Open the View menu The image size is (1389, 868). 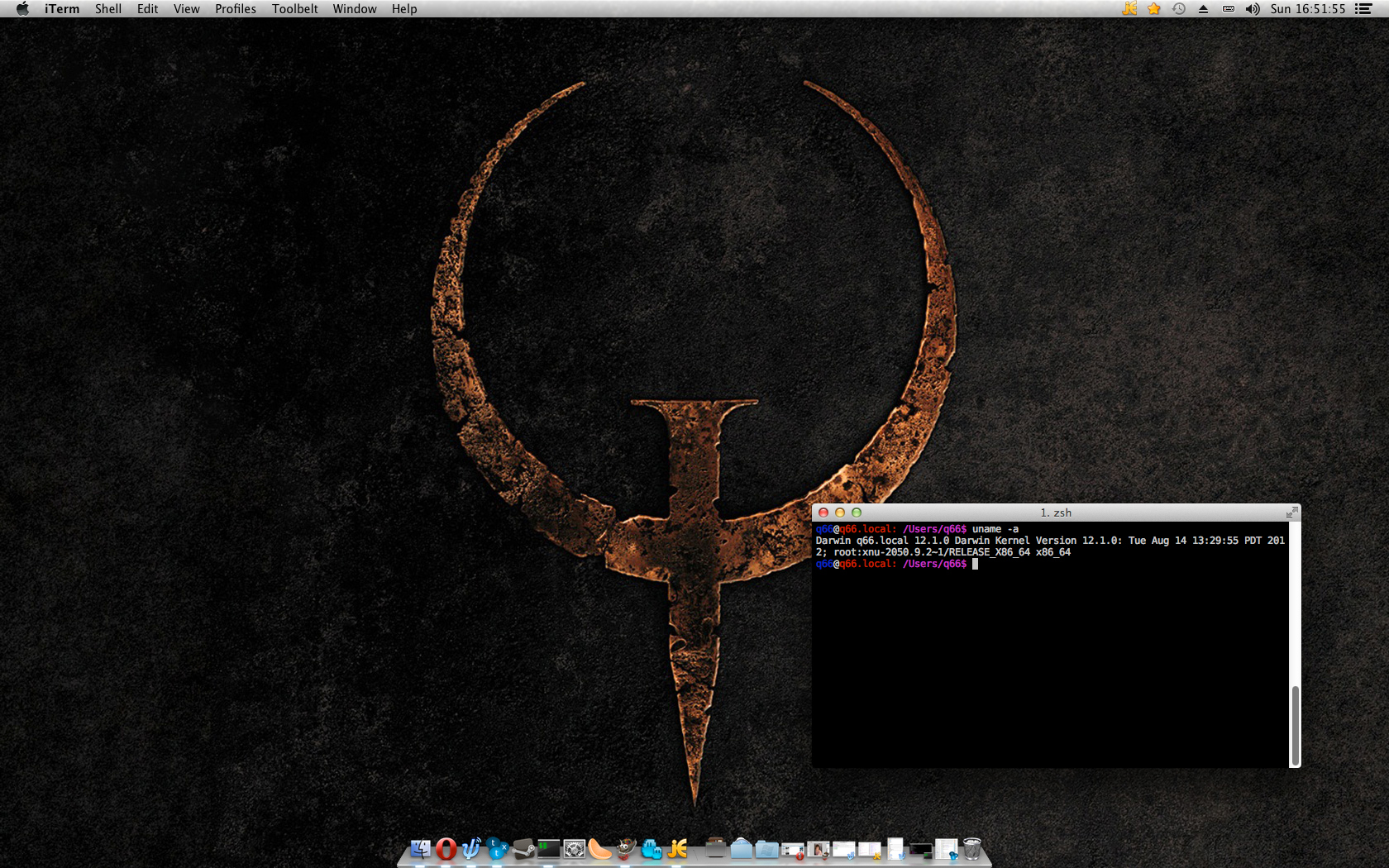pyautogui.click(x=187, y=8)
